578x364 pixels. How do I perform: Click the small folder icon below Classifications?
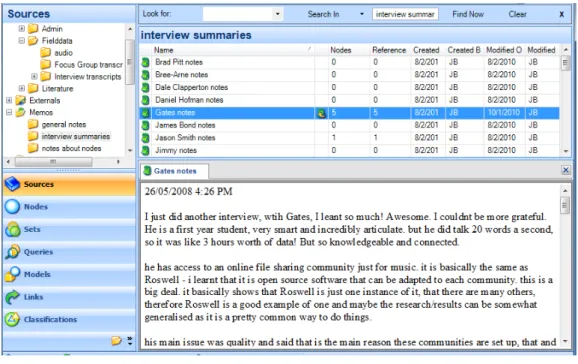point(116,340)
